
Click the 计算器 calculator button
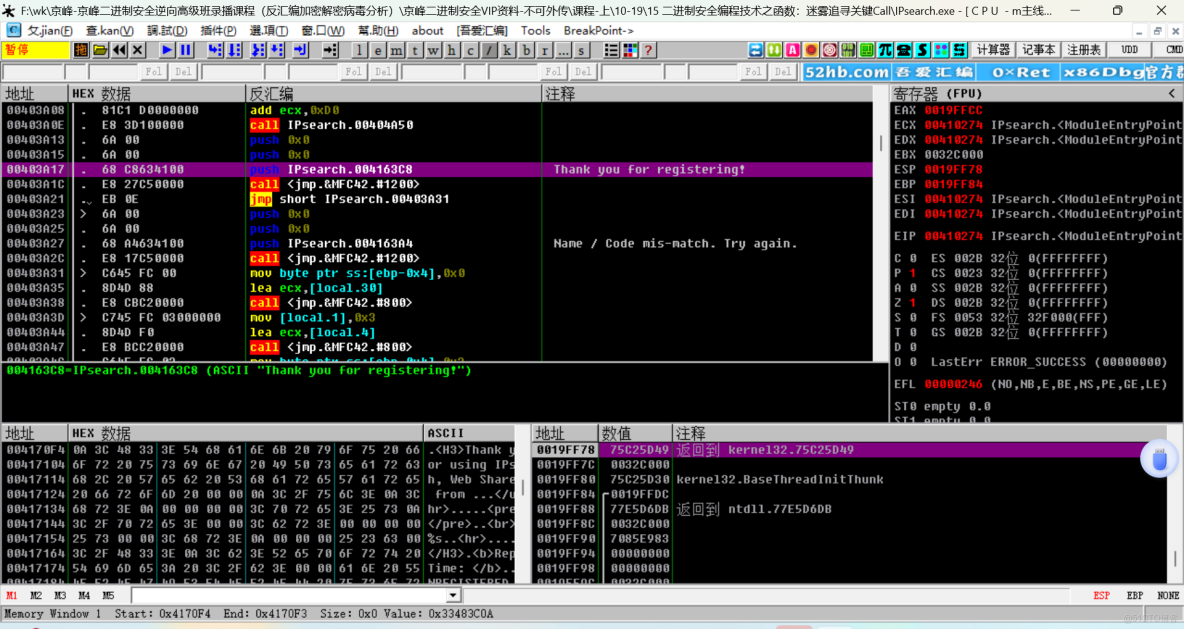coord(993,50)
